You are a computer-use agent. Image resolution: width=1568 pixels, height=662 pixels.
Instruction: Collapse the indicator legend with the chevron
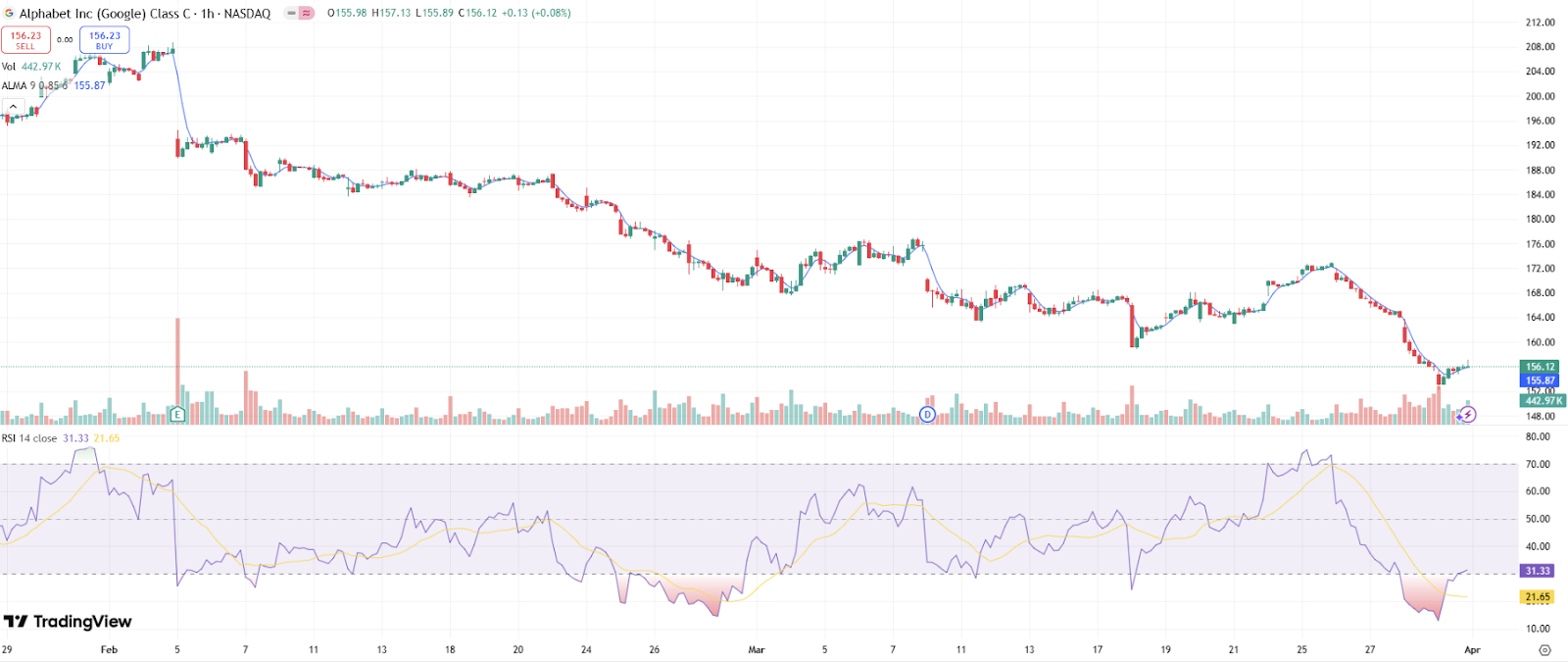pos(14,106)
